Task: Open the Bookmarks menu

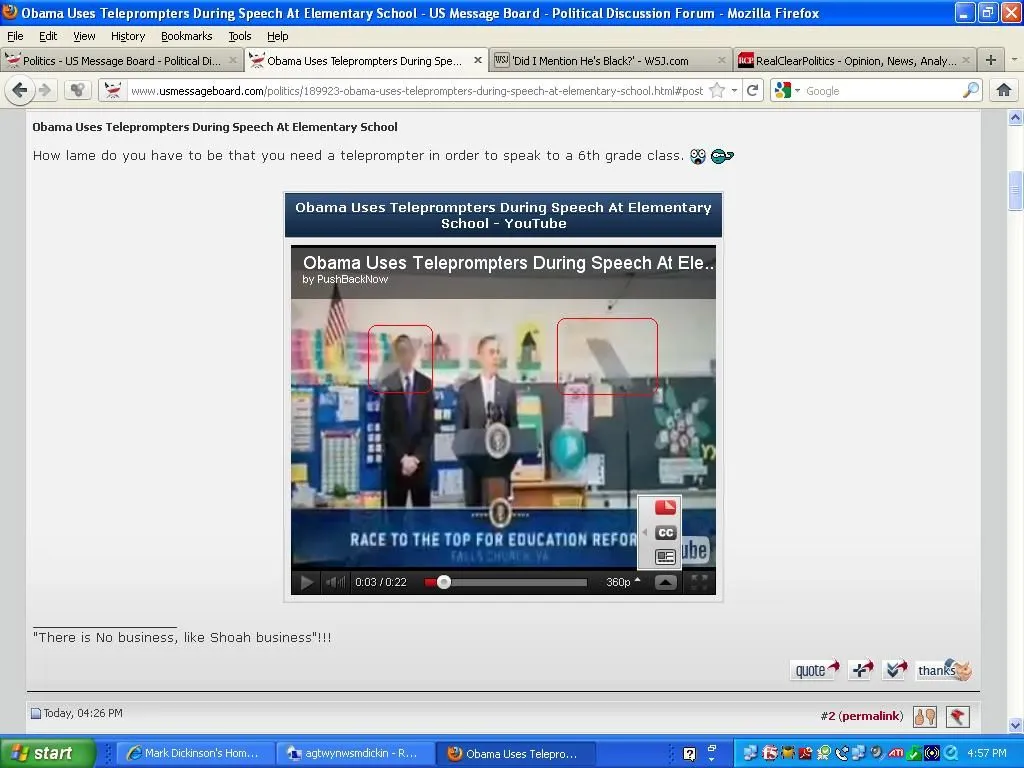Action: tap(186, 36)
